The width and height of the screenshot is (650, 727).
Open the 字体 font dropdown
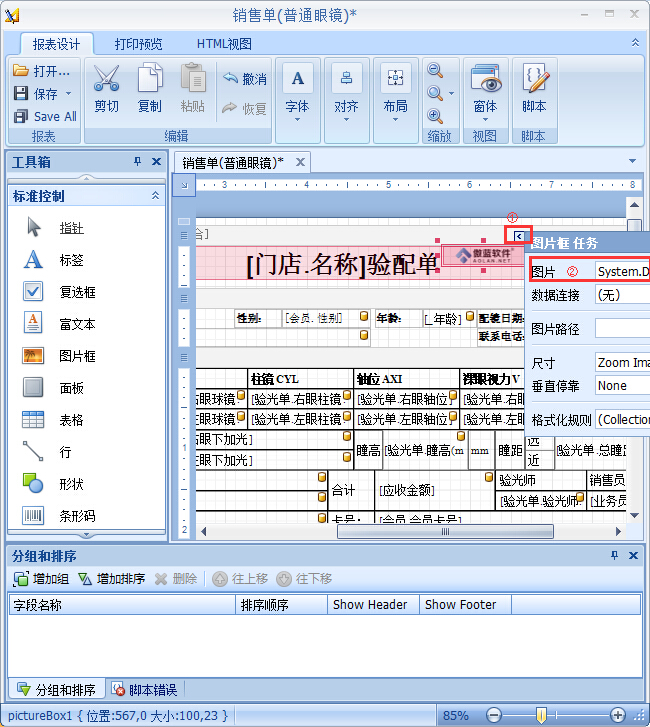pos(297,88)
